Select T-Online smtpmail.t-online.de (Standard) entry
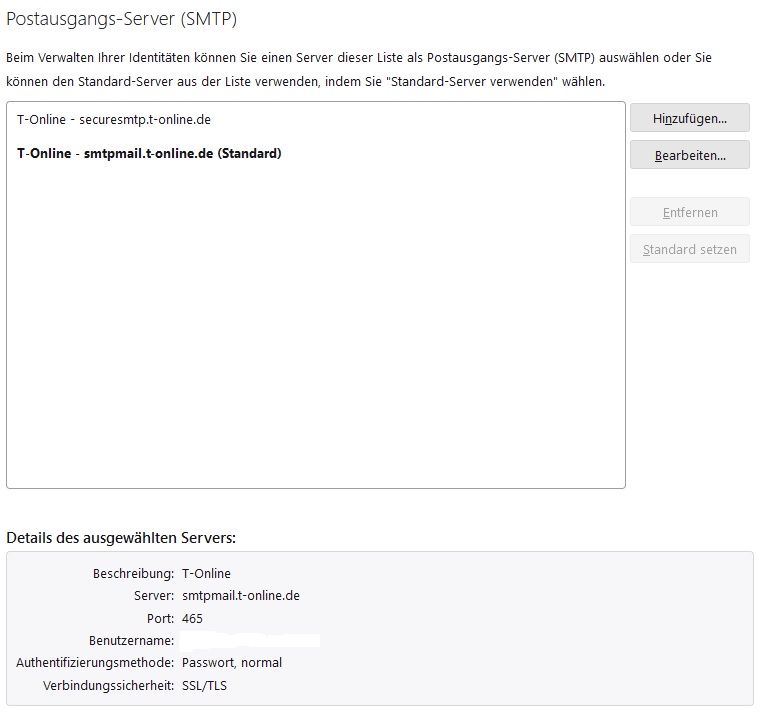Screen dimensions: 760x715 click(316, 153)
